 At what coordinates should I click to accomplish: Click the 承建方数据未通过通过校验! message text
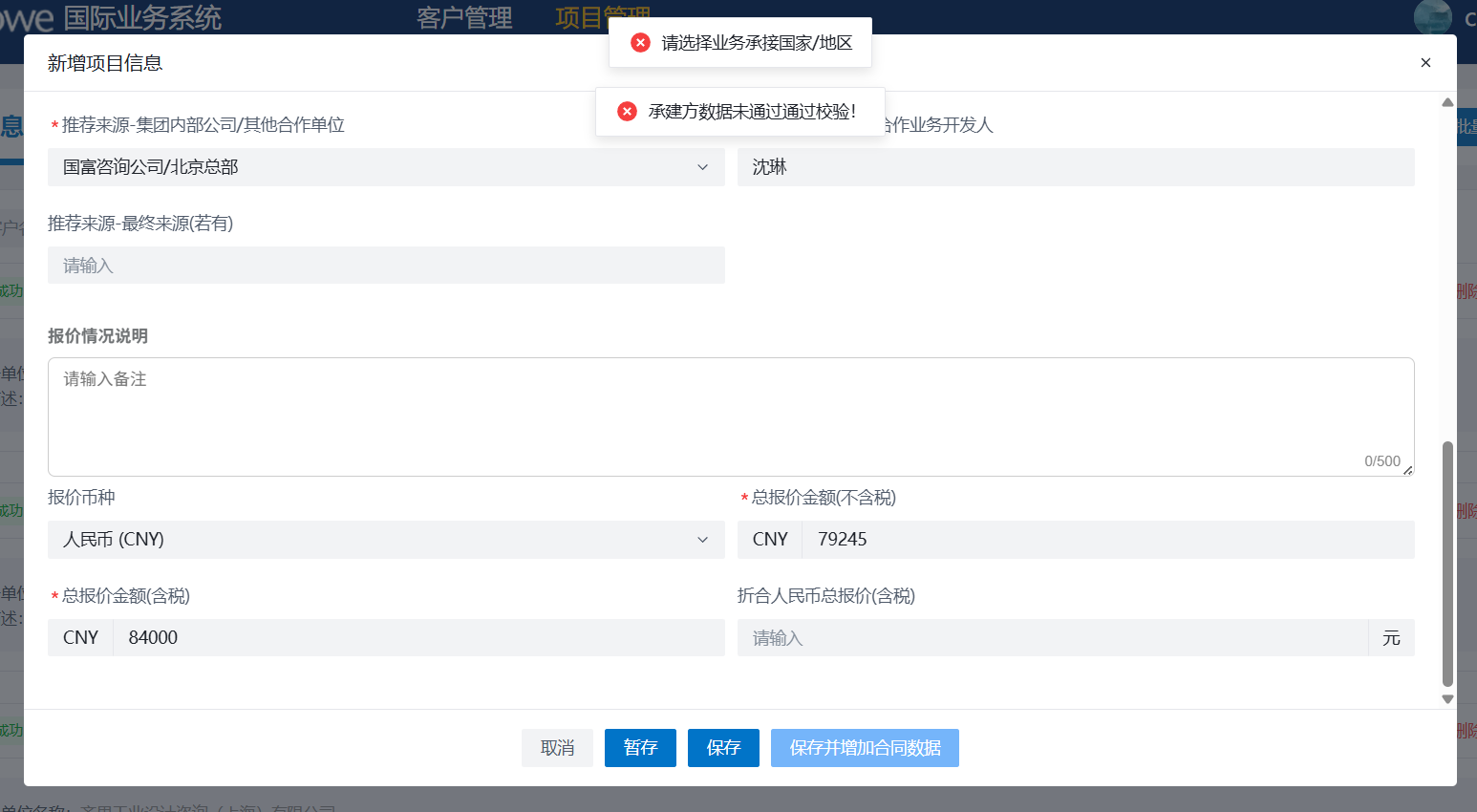coord(753,112)
